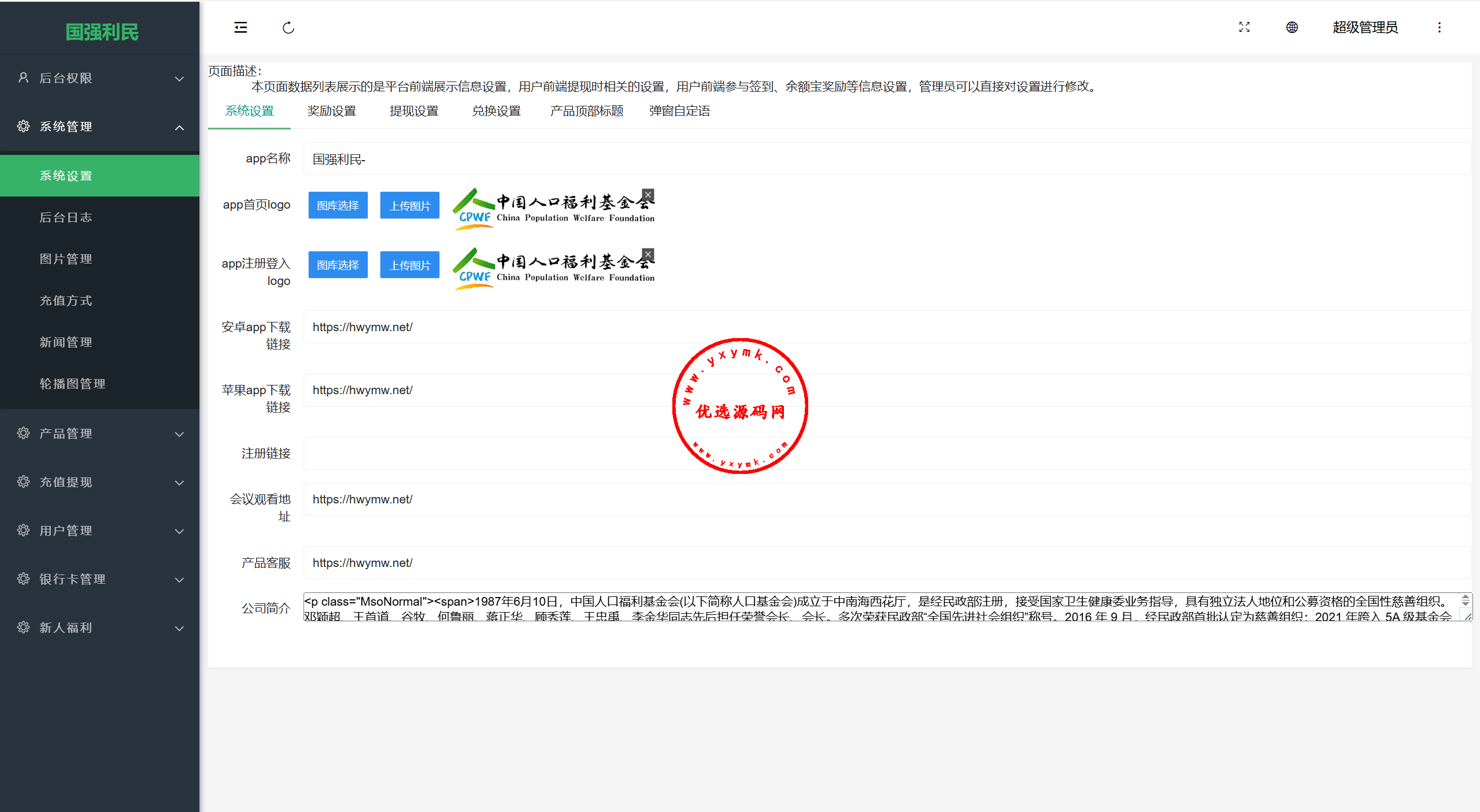Open 轮播图管理 in the sidebar

click(x=99, y=384)
